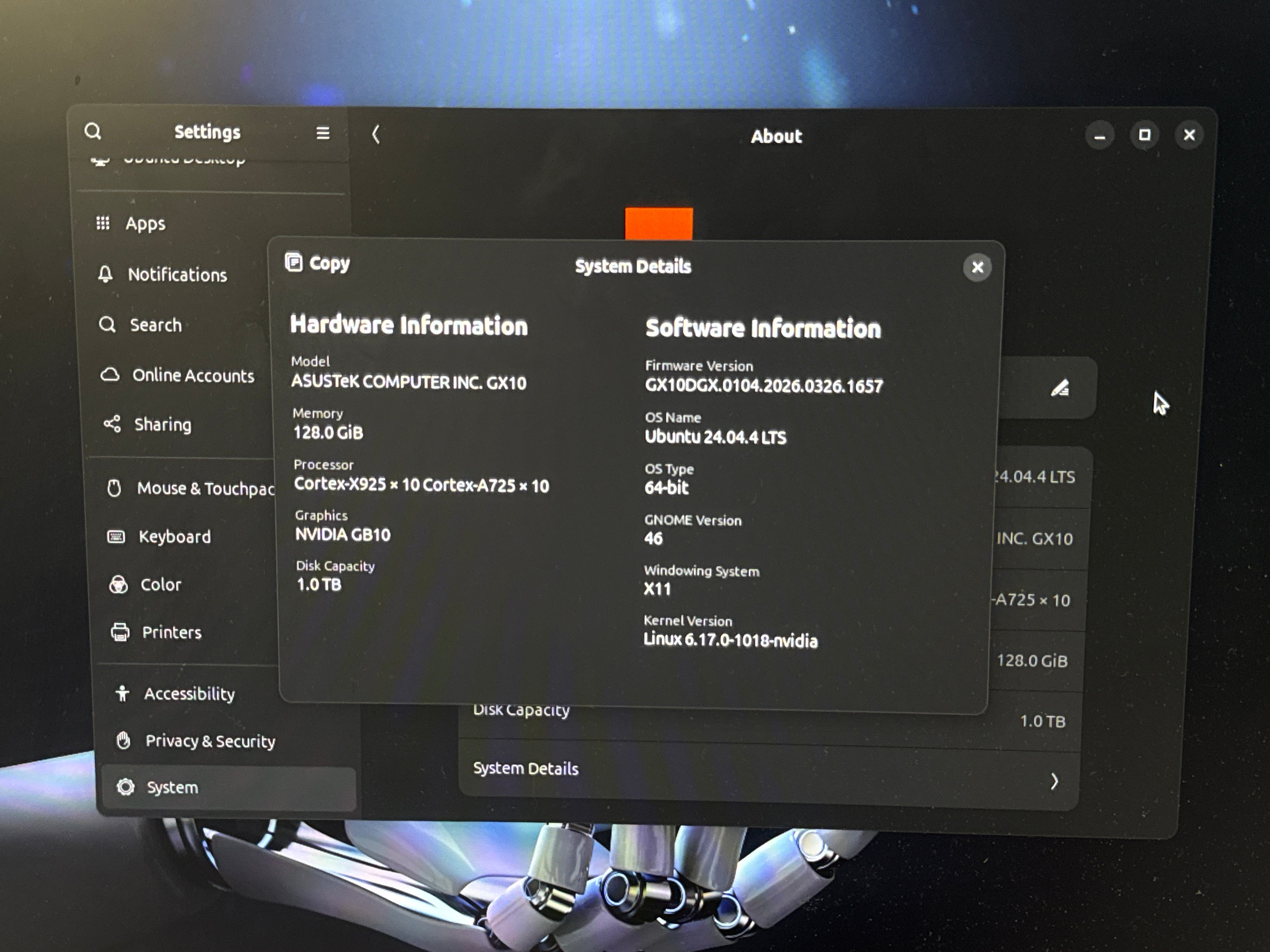The width and height of the screenshot is (1270, 952).
Task: Click the Windowing System value X11
Action: 657,589
